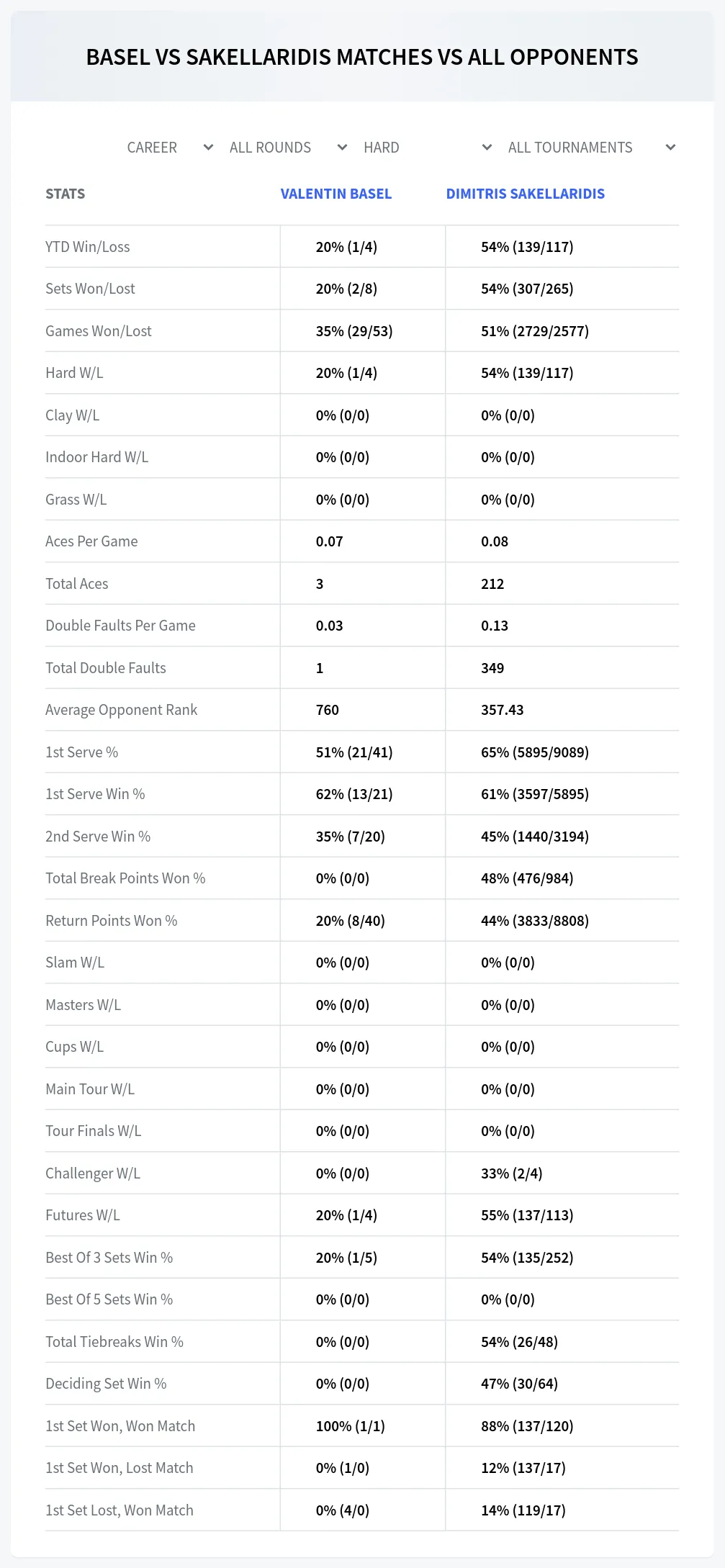
Task: Open the ALL TOURNAMENTS dropdown
Action: coord(591,148)
